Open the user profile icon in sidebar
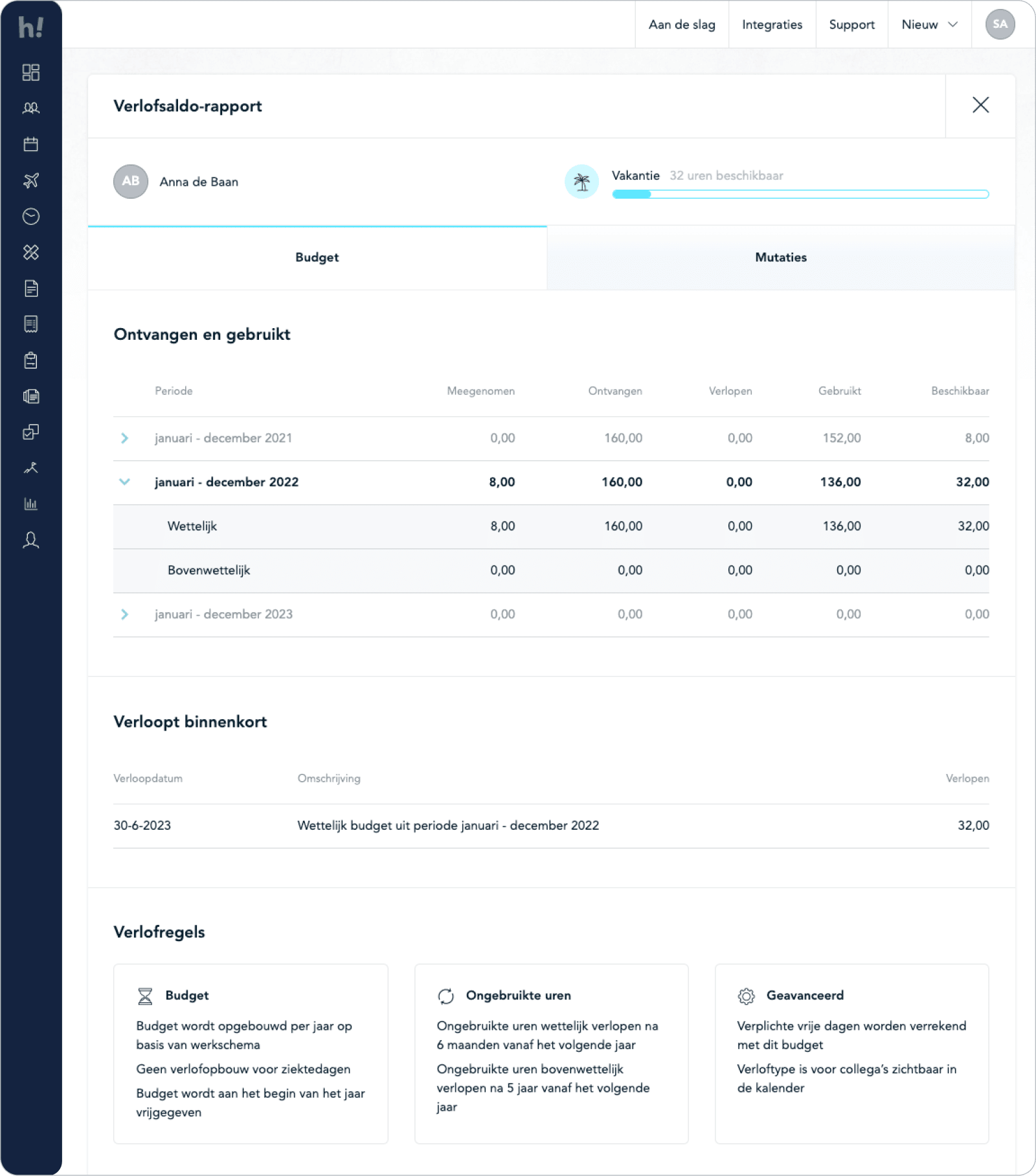This screenshot has height=1176, width=1036. 31,540
